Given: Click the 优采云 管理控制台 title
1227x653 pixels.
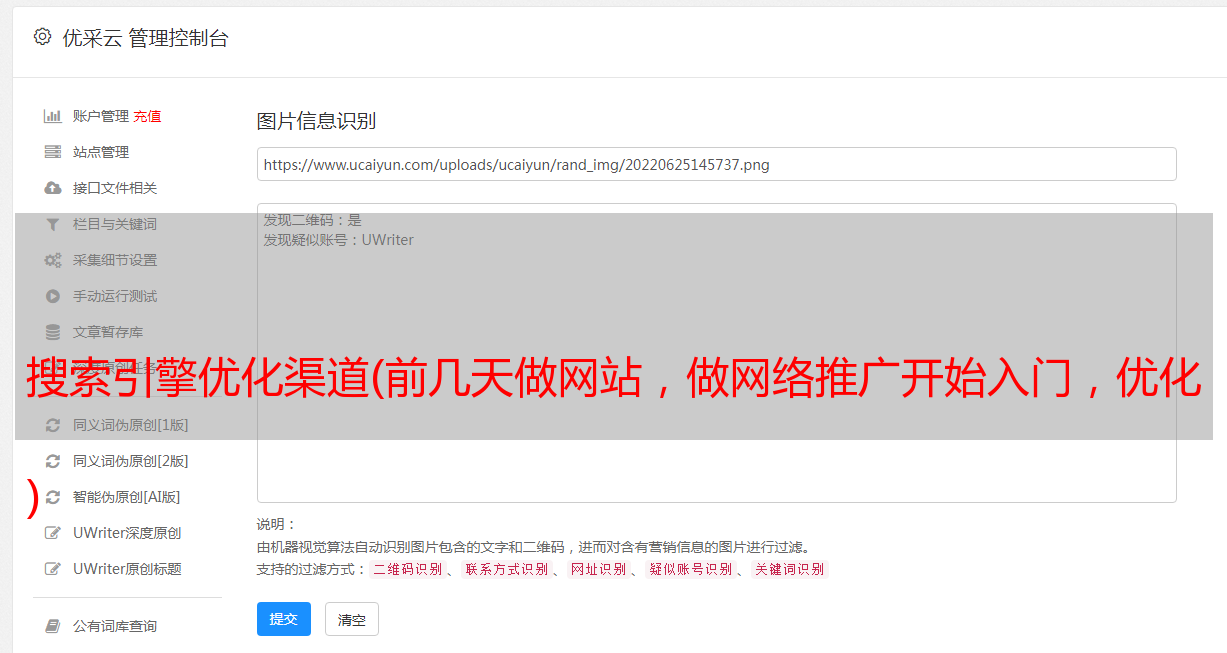Looking at the screenshot, I should pos(145,38).
